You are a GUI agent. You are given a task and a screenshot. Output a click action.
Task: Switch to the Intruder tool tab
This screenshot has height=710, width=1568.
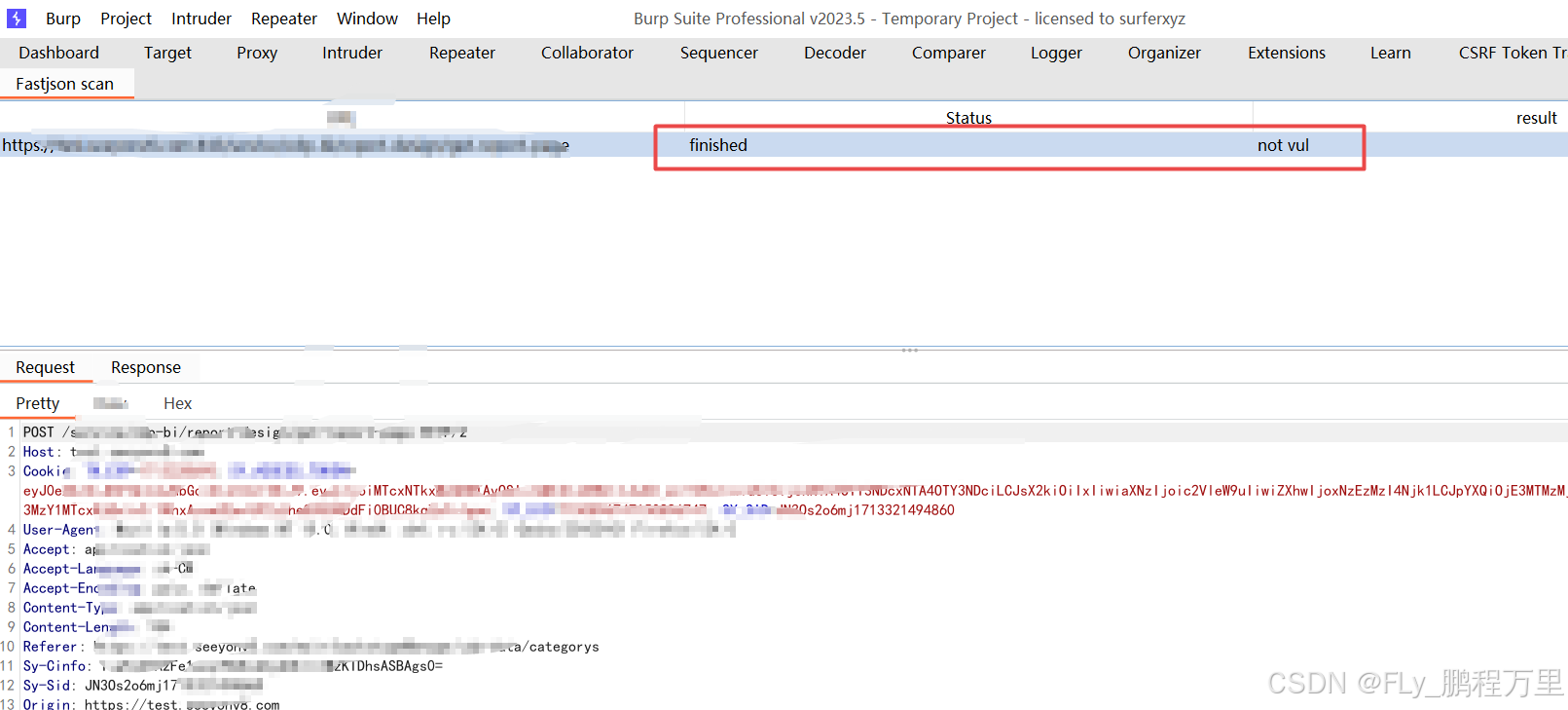pos(352,53)
